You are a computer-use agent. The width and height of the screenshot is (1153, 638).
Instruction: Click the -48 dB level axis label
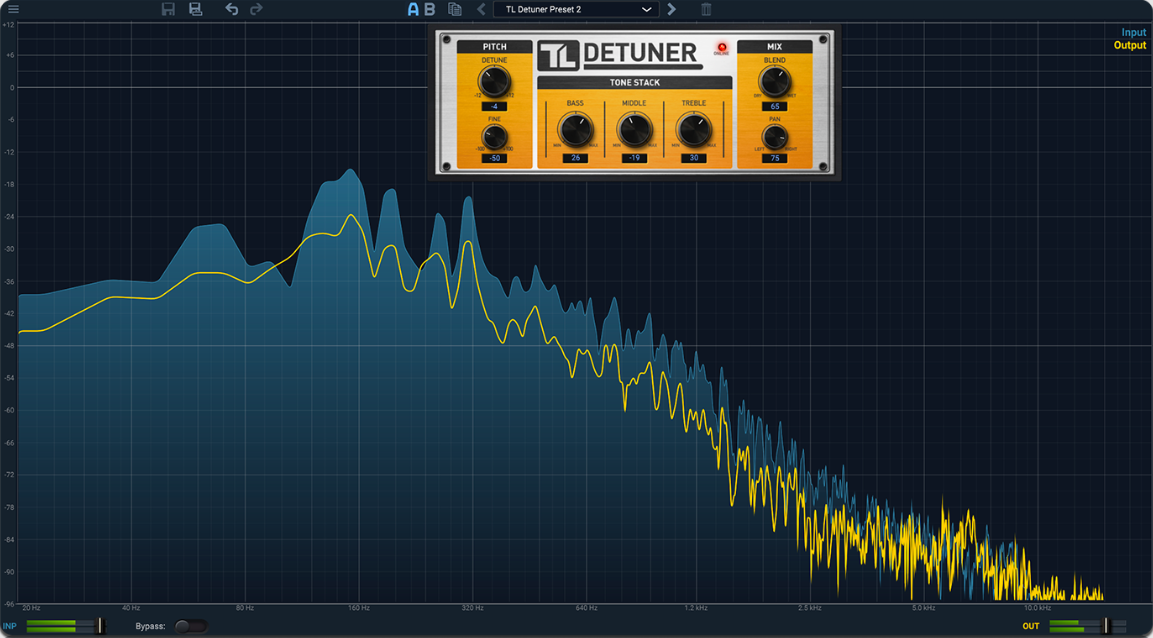click(9, 346)
